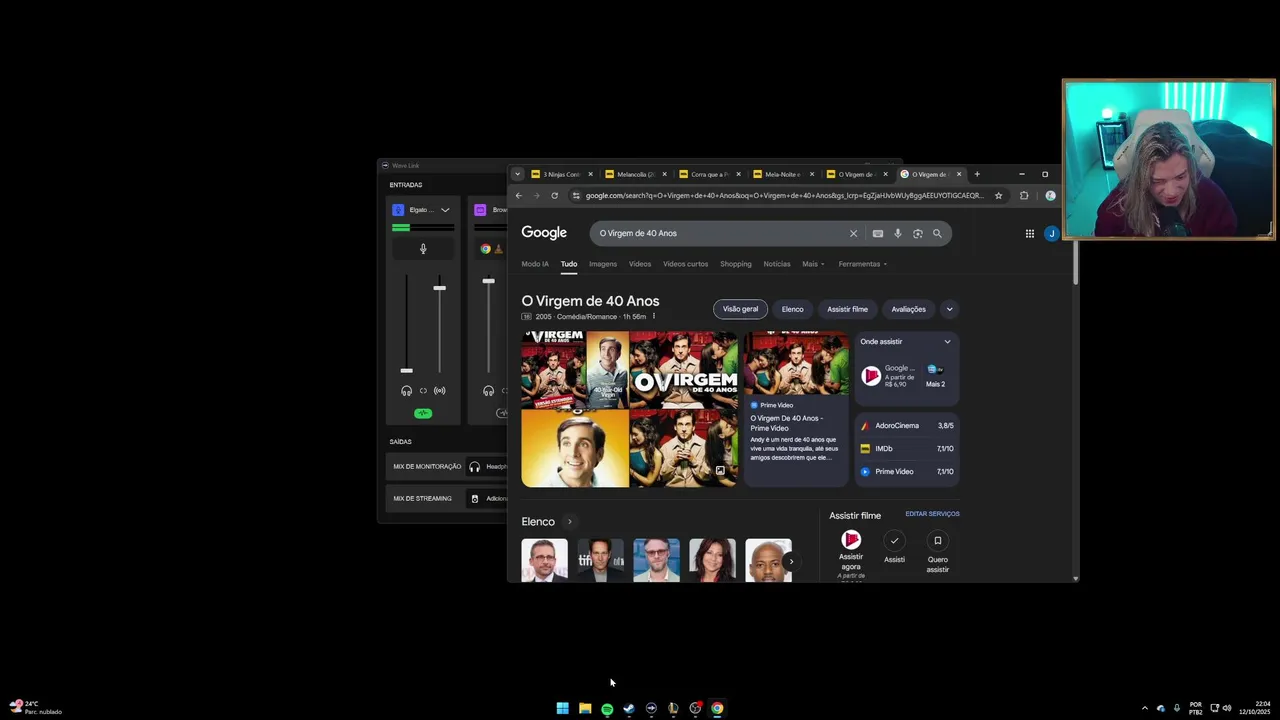Screen dimensions: 1280x720
Task: Adjust Elgato monitor mix volume slider
Action: 406,371
